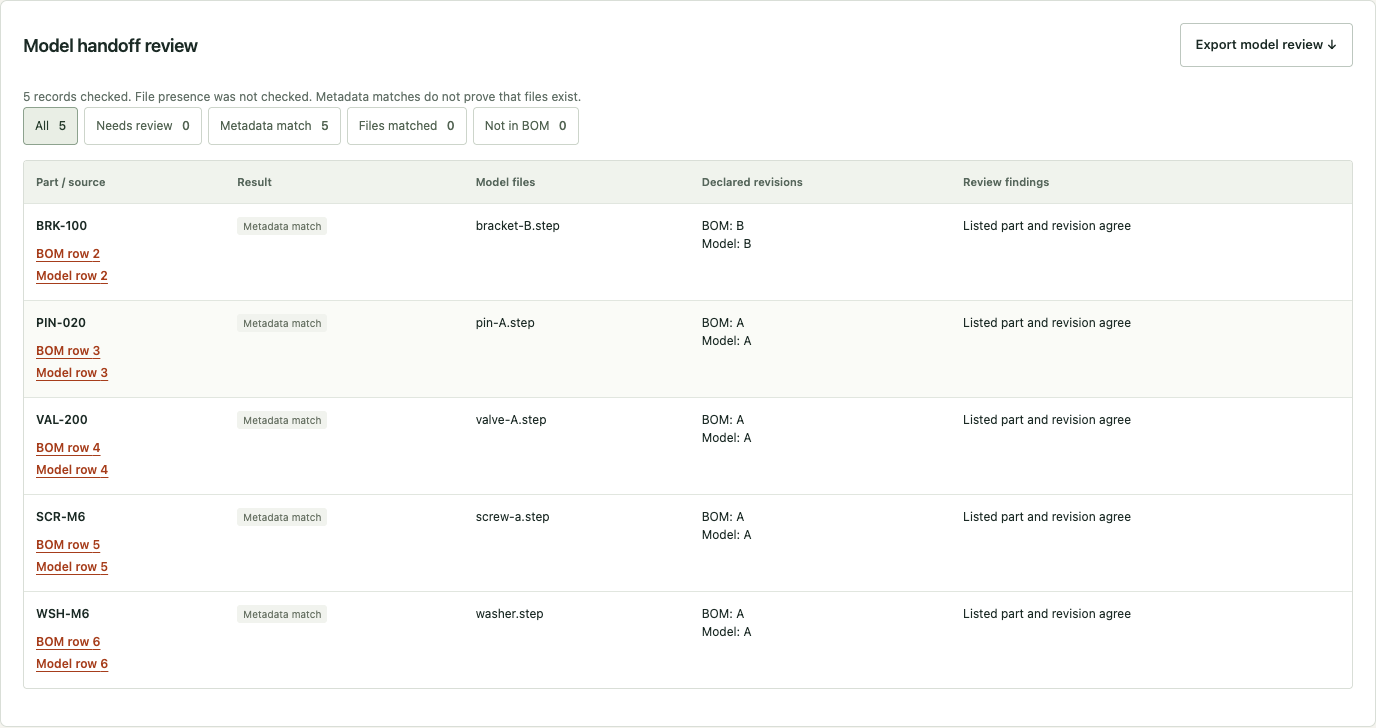This screenshot has height=728, width=1376.
Task: Click part name BRK-100
Action: [x=62, y=226]
